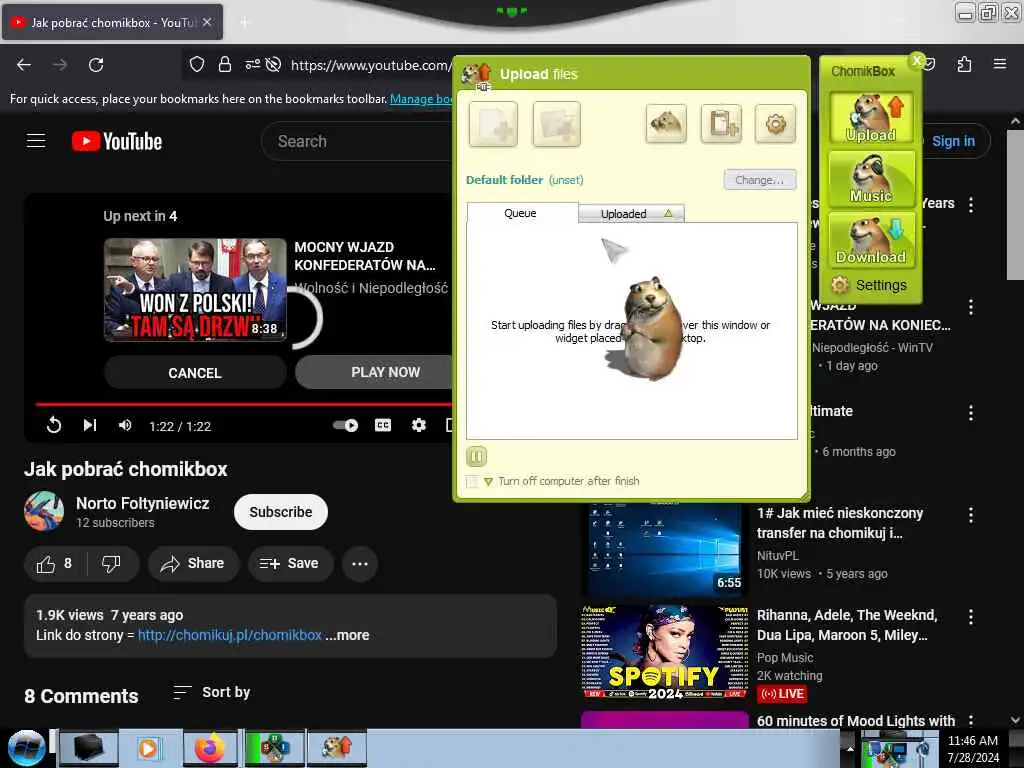Click the up next video thumbnail
This screenshot has height=768, width=1024.
pos(195,289)
